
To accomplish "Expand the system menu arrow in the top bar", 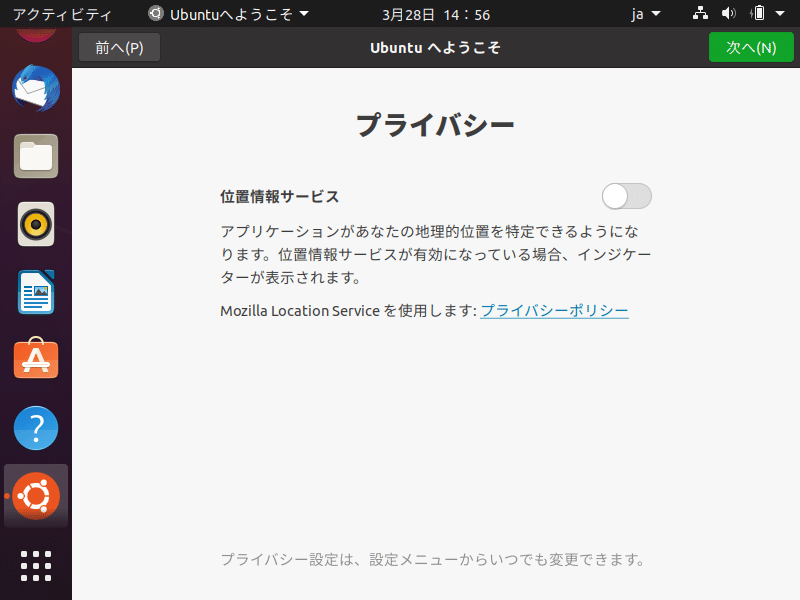I will coord(780,14).
